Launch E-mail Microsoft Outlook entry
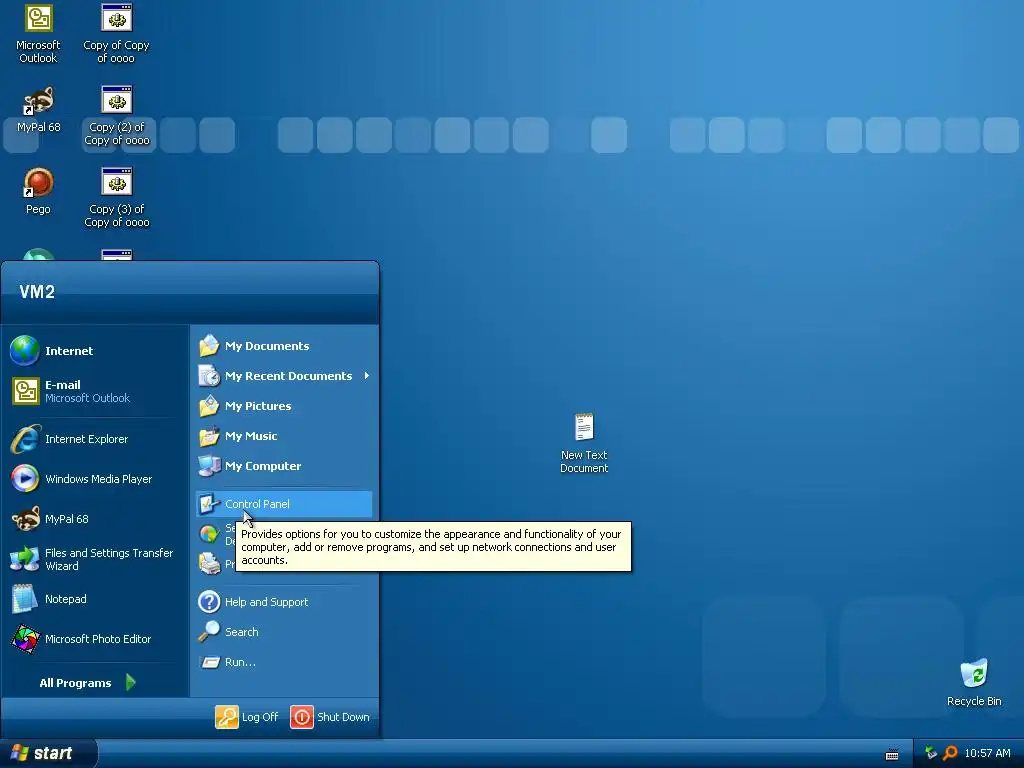This screenshot has height=768, width=1024. (95, 391)
